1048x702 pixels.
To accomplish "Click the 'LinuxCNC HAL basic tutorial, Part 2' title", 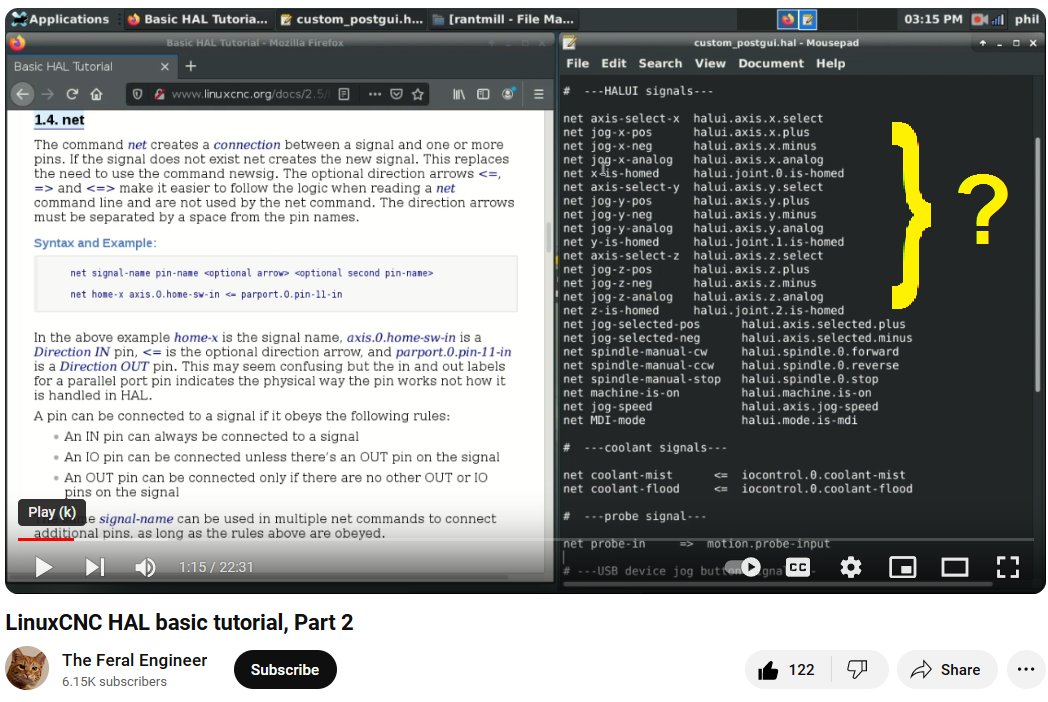I will [179, 622].
